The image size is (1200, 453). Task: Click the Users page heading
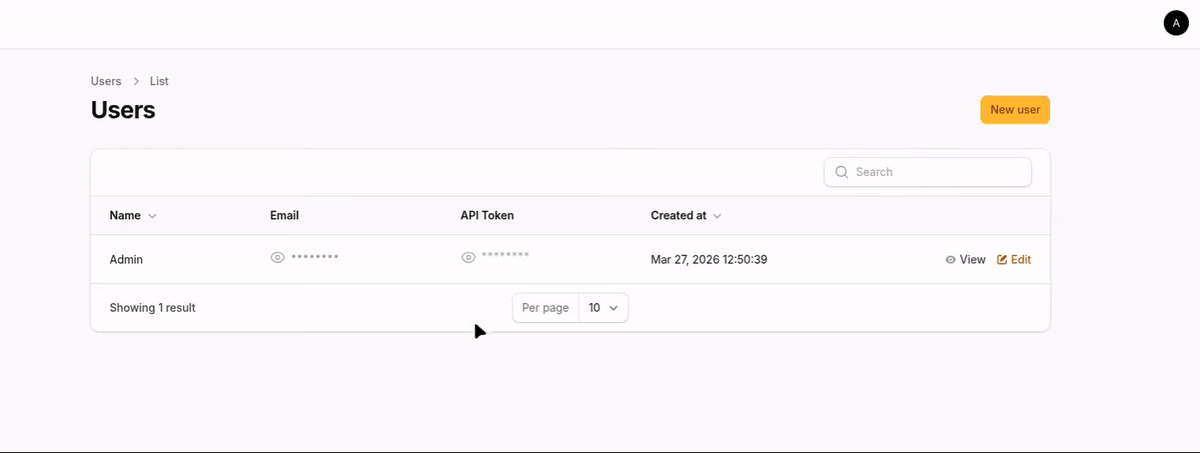[123, 110]
